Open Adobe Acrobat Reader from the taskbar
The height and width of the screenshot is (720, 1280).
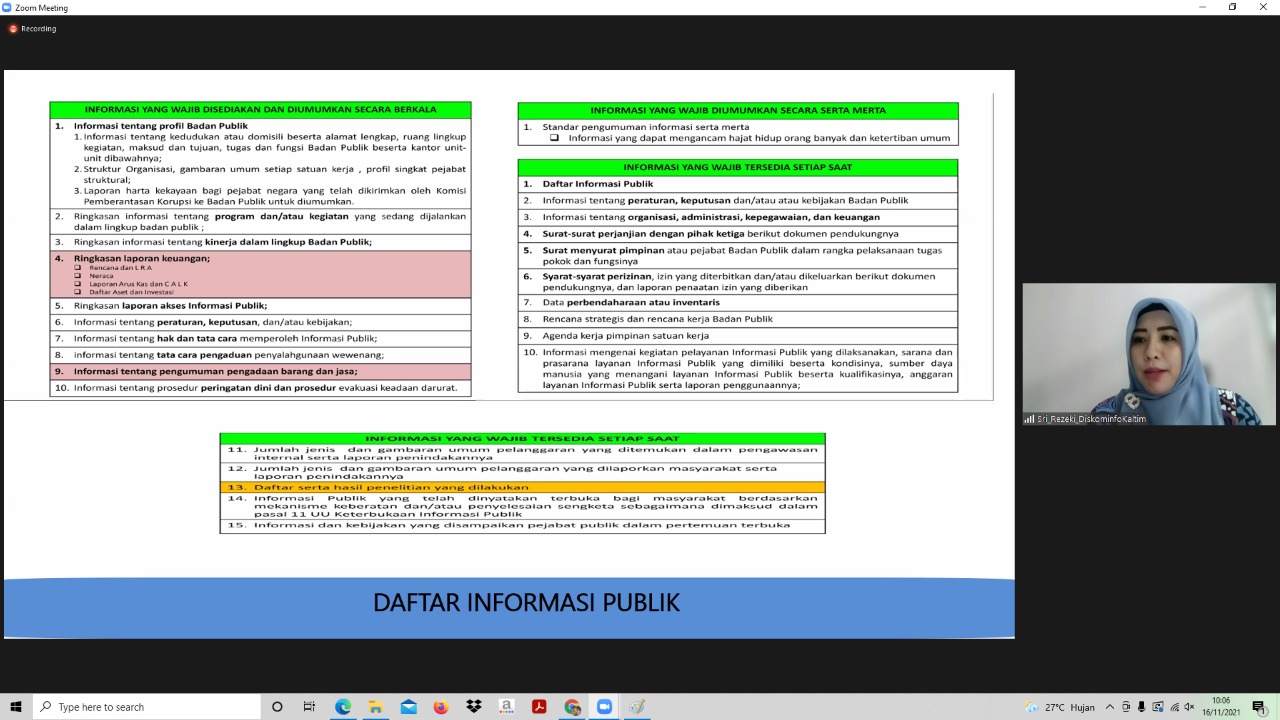point(539,707)
